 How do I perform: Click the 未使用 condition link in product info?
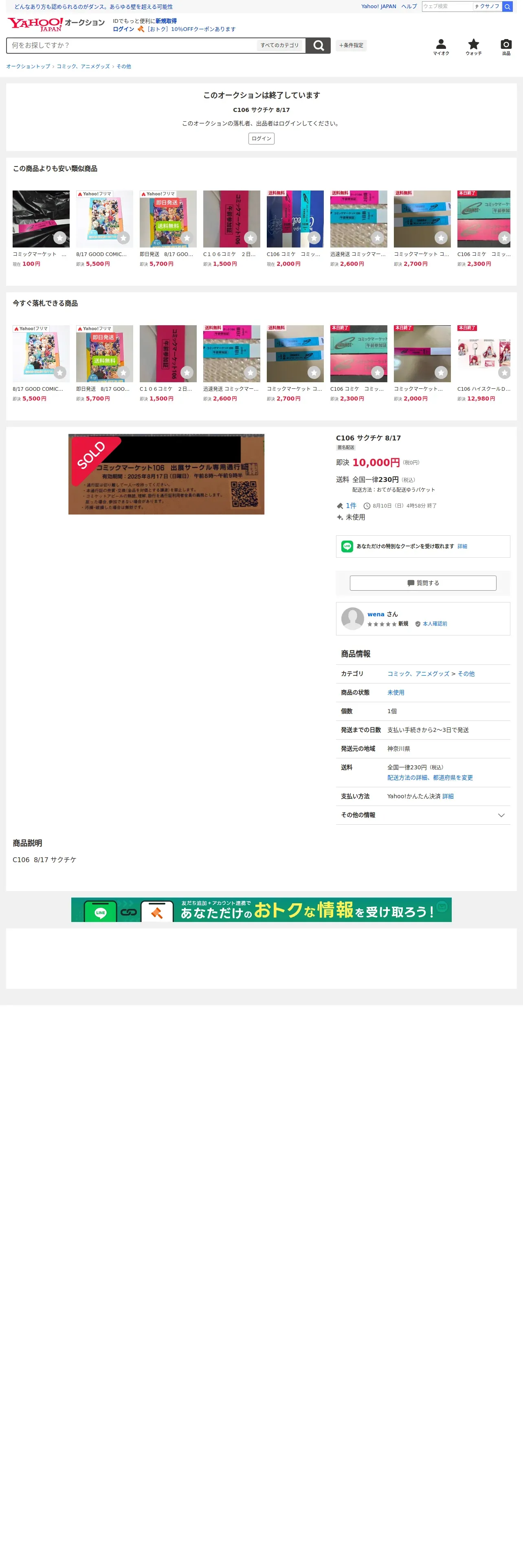[x=396, y=693]
